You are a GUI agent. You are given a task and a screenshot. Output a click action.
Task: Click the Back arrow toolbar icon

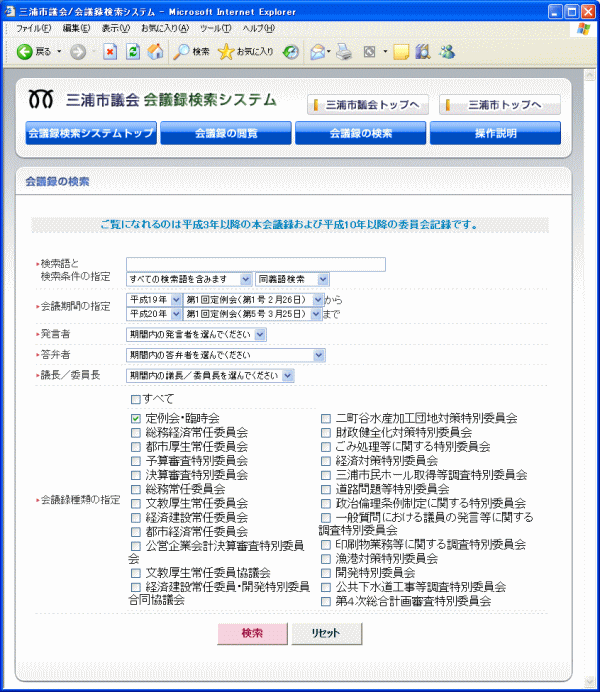click(x=25, y=52)
